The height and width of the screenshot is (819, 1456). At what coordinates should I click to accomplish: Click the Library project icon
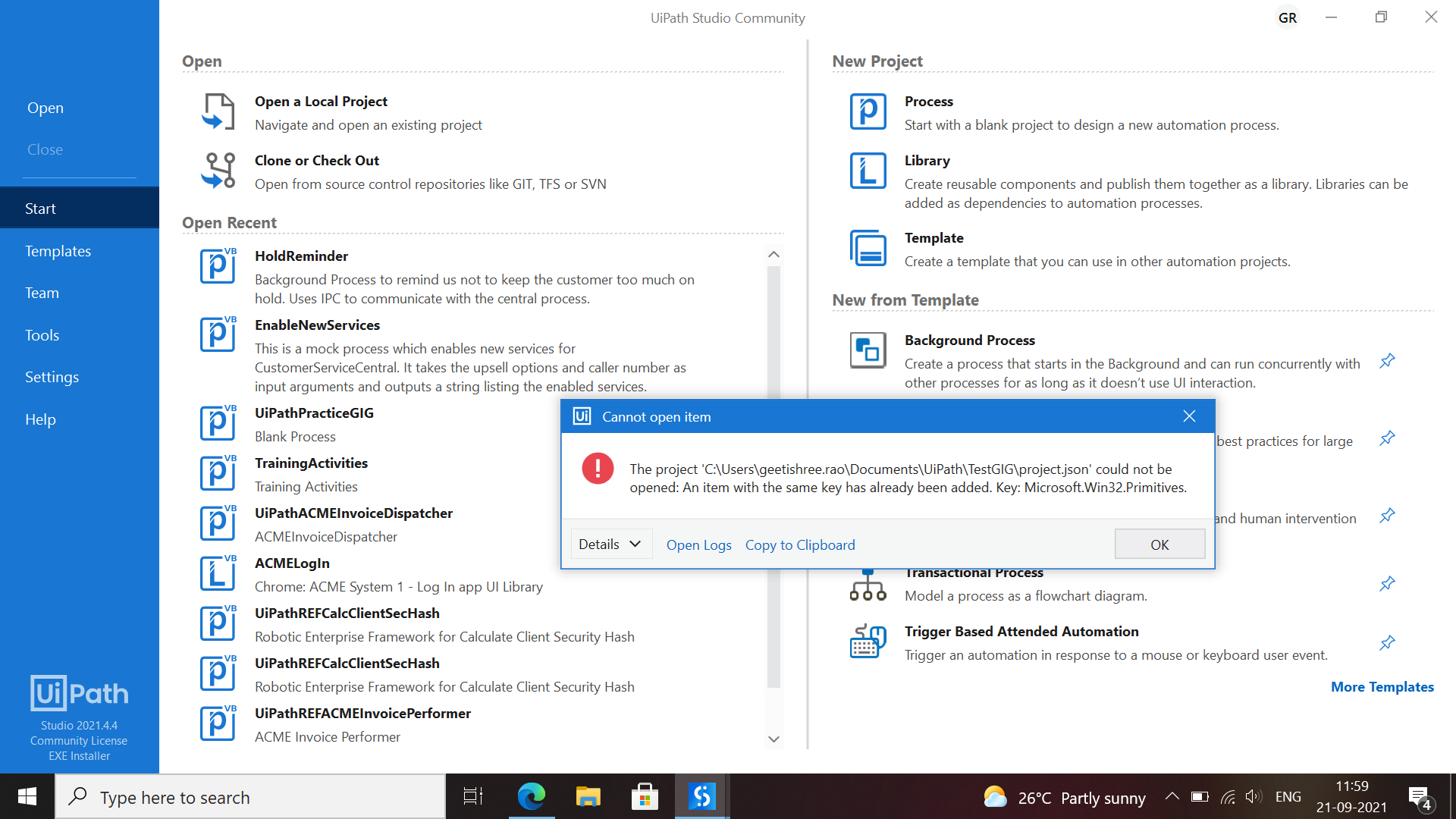(868, 171)
